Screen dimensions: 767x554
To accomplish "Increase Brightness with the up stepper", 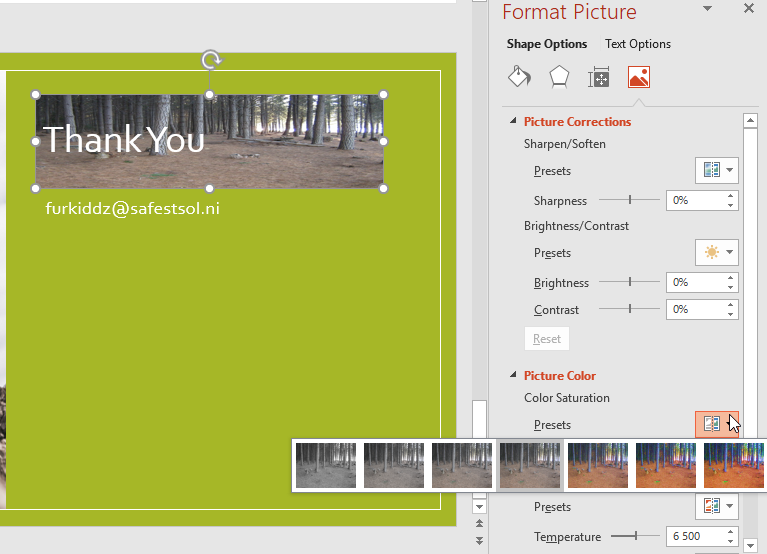I will click(730, 278).
